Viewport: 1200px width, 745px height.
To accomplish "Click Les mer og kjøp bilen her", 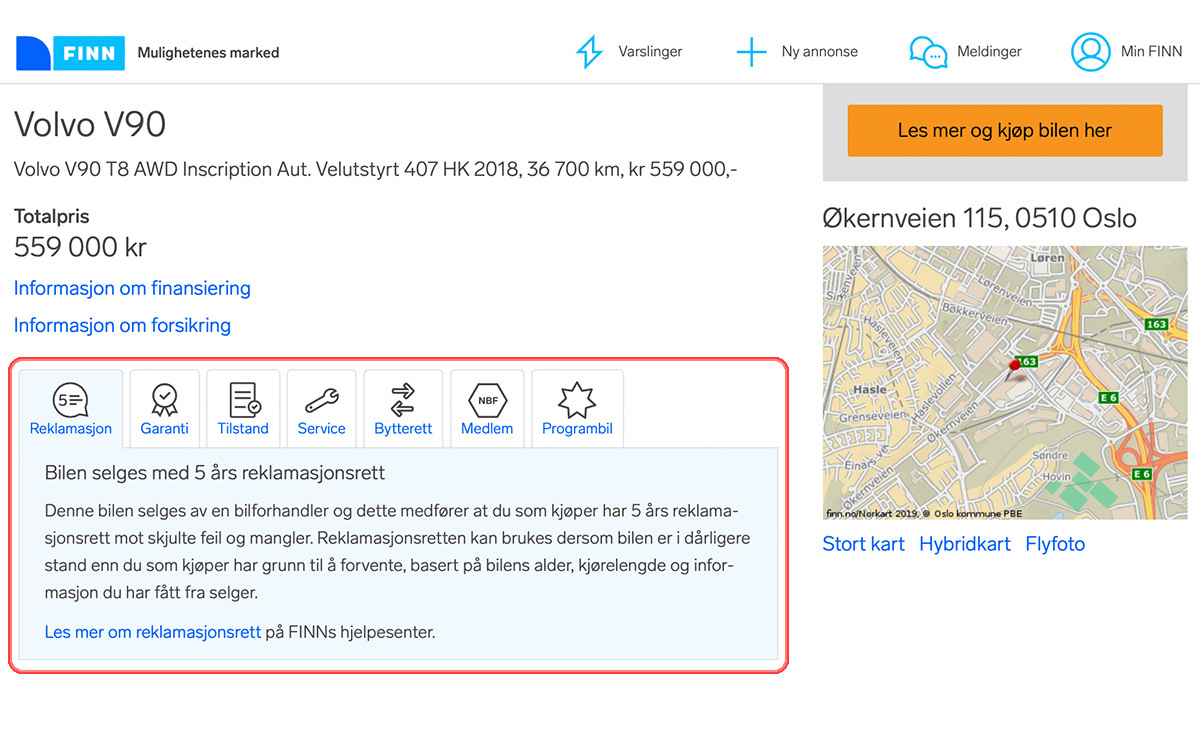I will coord(1004,130).
